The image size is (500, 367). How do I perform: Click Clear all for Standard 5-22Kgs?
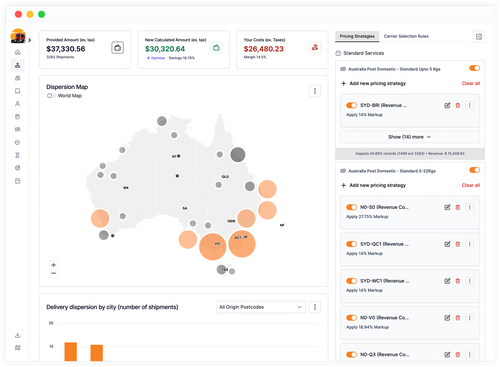[471, 185]
